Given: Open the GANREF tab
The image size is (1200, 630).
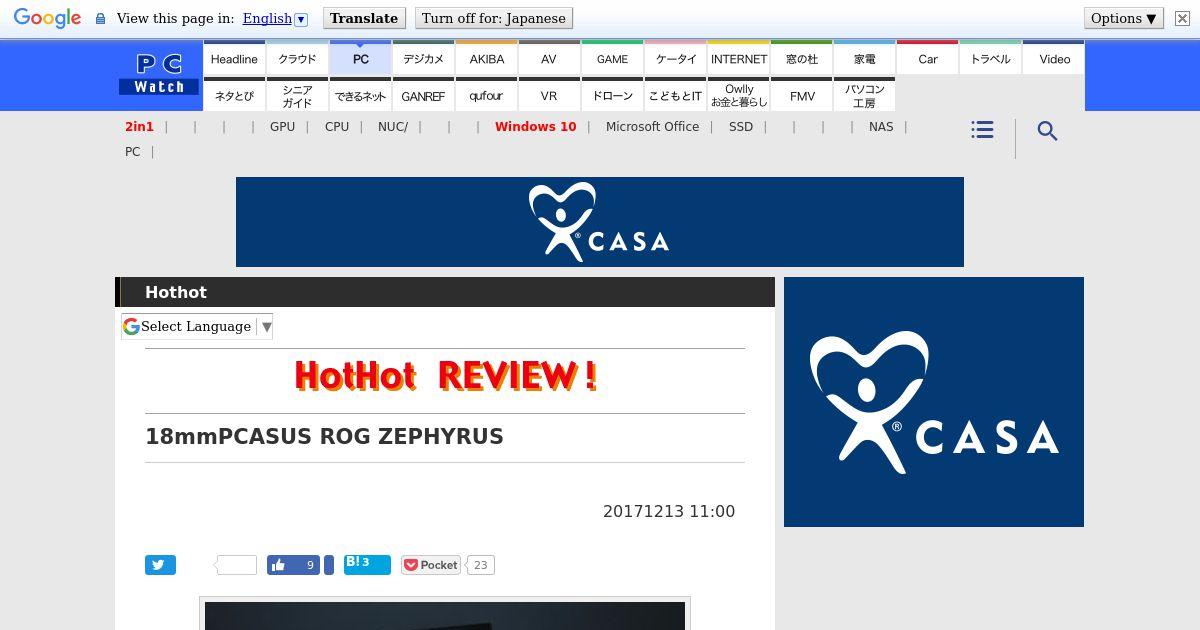Looking at the screenshot, I should tap(423, 95).
